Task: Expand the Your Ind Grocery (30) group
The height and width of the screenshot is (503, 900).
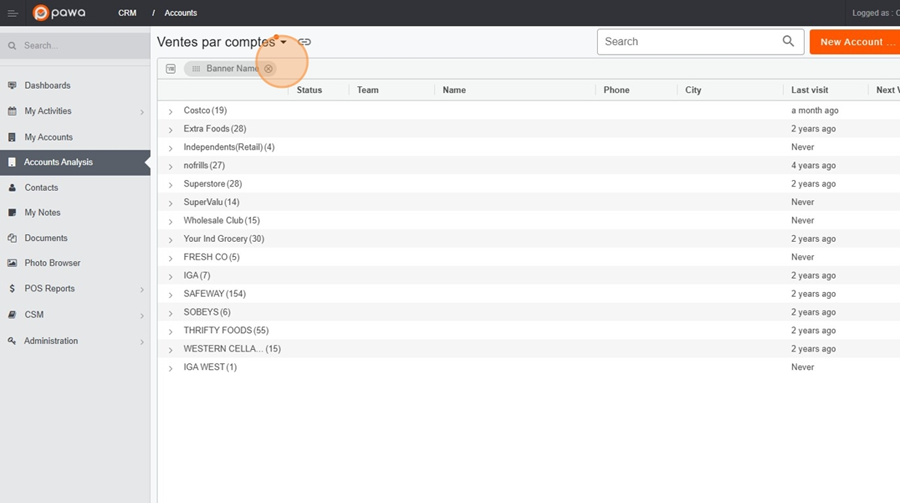Action: [x=170, y=240]
